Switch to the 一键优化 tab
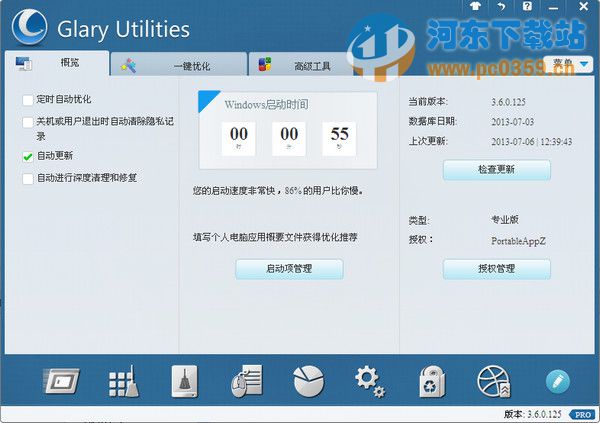 coord(179,65)
